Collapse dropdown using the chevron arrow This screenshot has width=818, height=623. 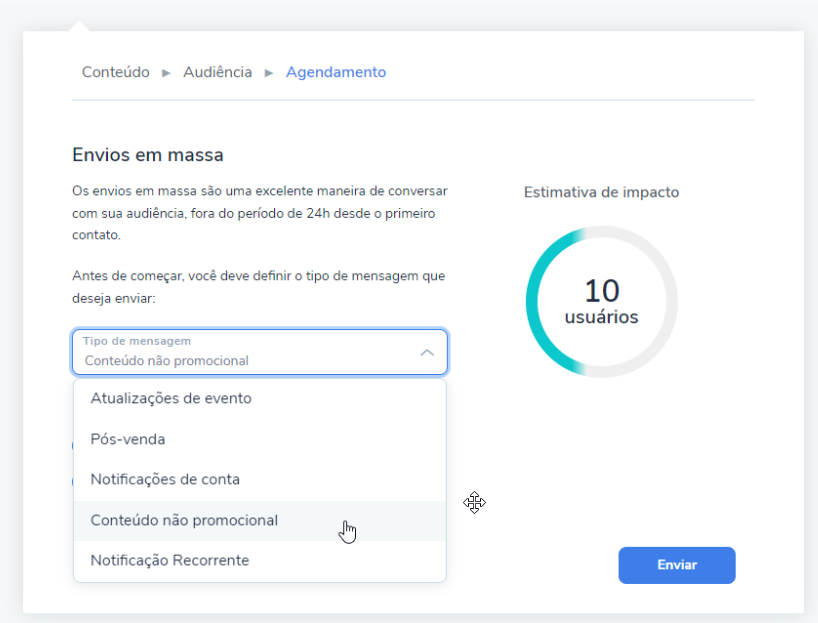coord(427,353)
